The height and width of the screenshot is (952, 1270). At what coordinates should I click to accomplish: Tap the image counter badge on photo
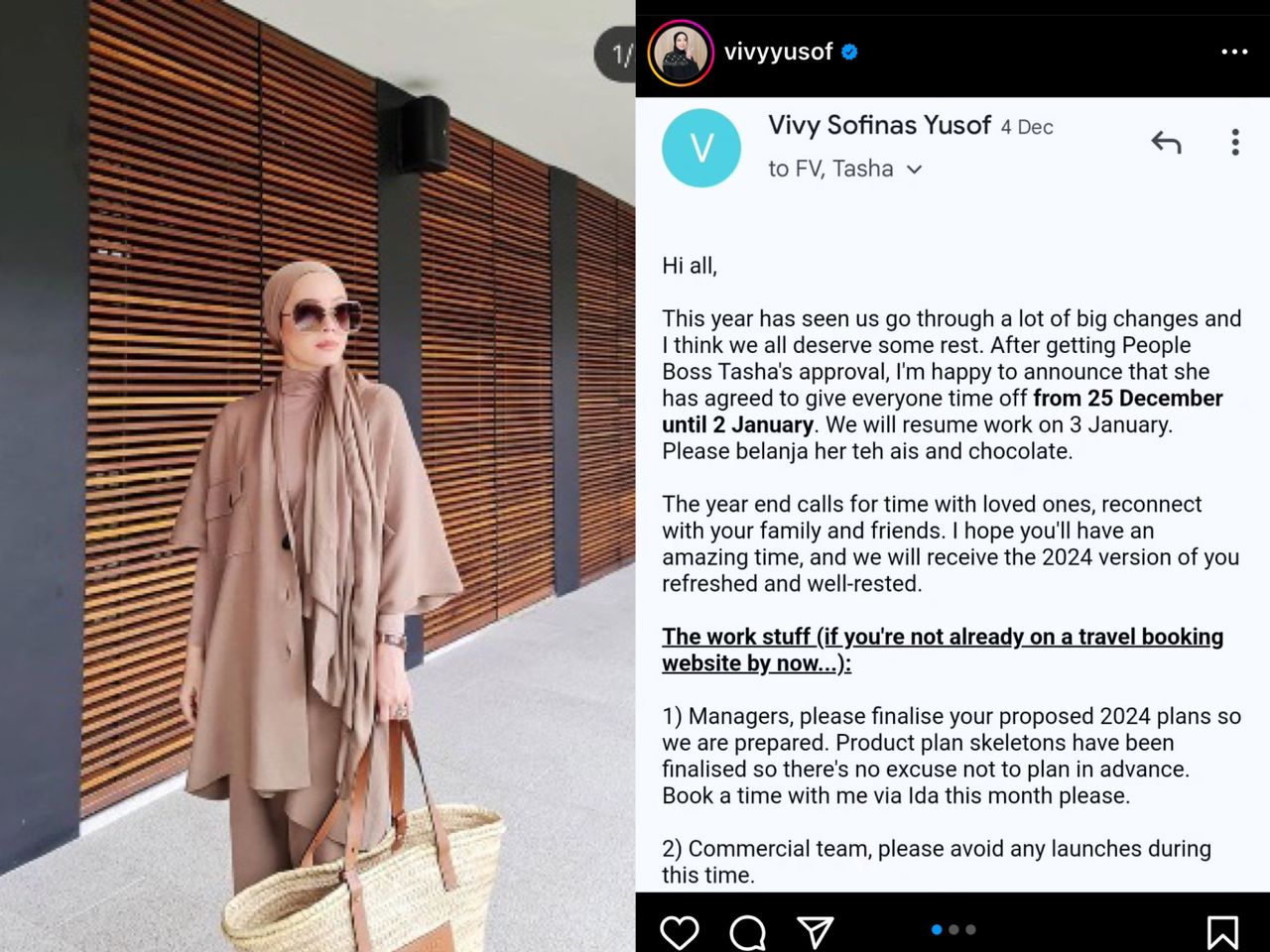pyautogui.click(x=615, y=54)
